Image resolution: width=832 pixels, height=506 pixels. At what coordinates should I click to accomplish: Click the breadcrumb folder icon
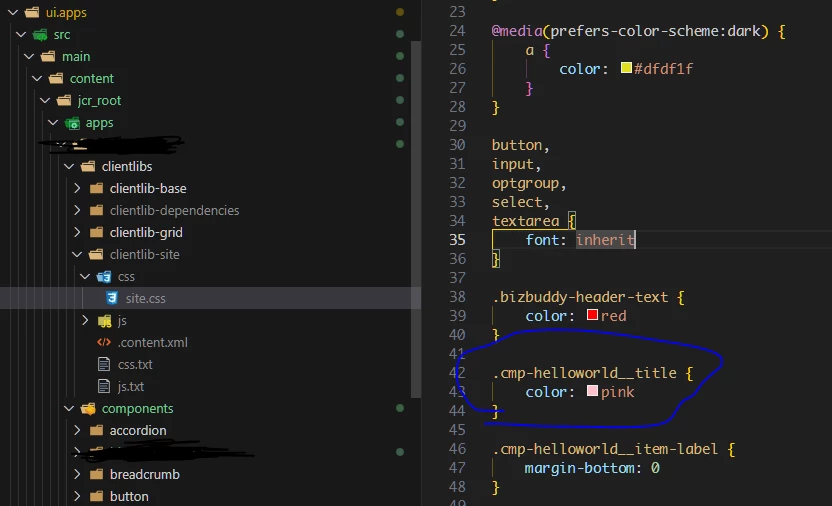(96, 474)
